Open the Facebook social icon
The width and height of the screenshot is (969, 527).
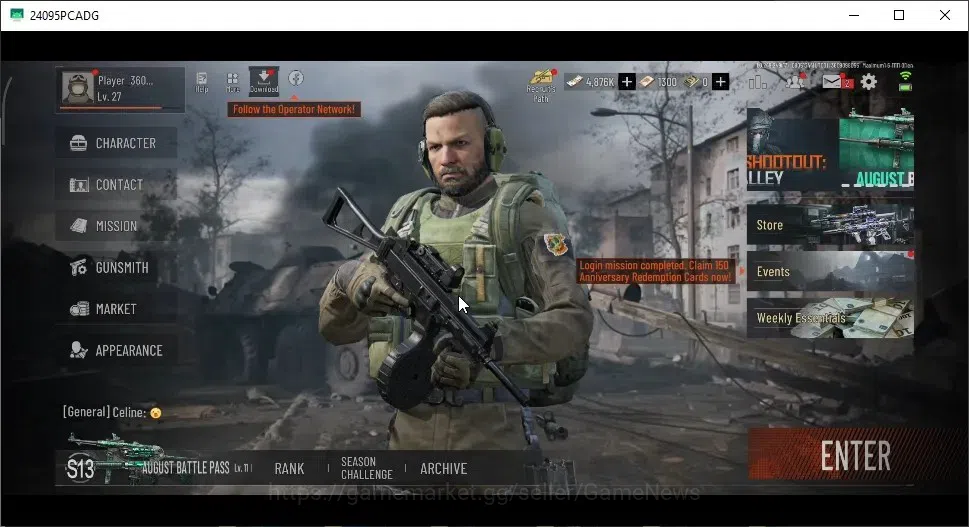(296, 78)
